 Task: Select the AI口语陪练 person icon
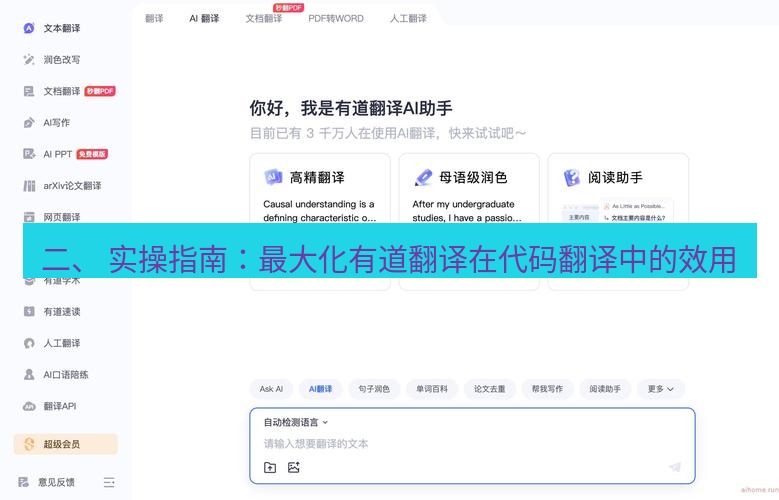29,375
